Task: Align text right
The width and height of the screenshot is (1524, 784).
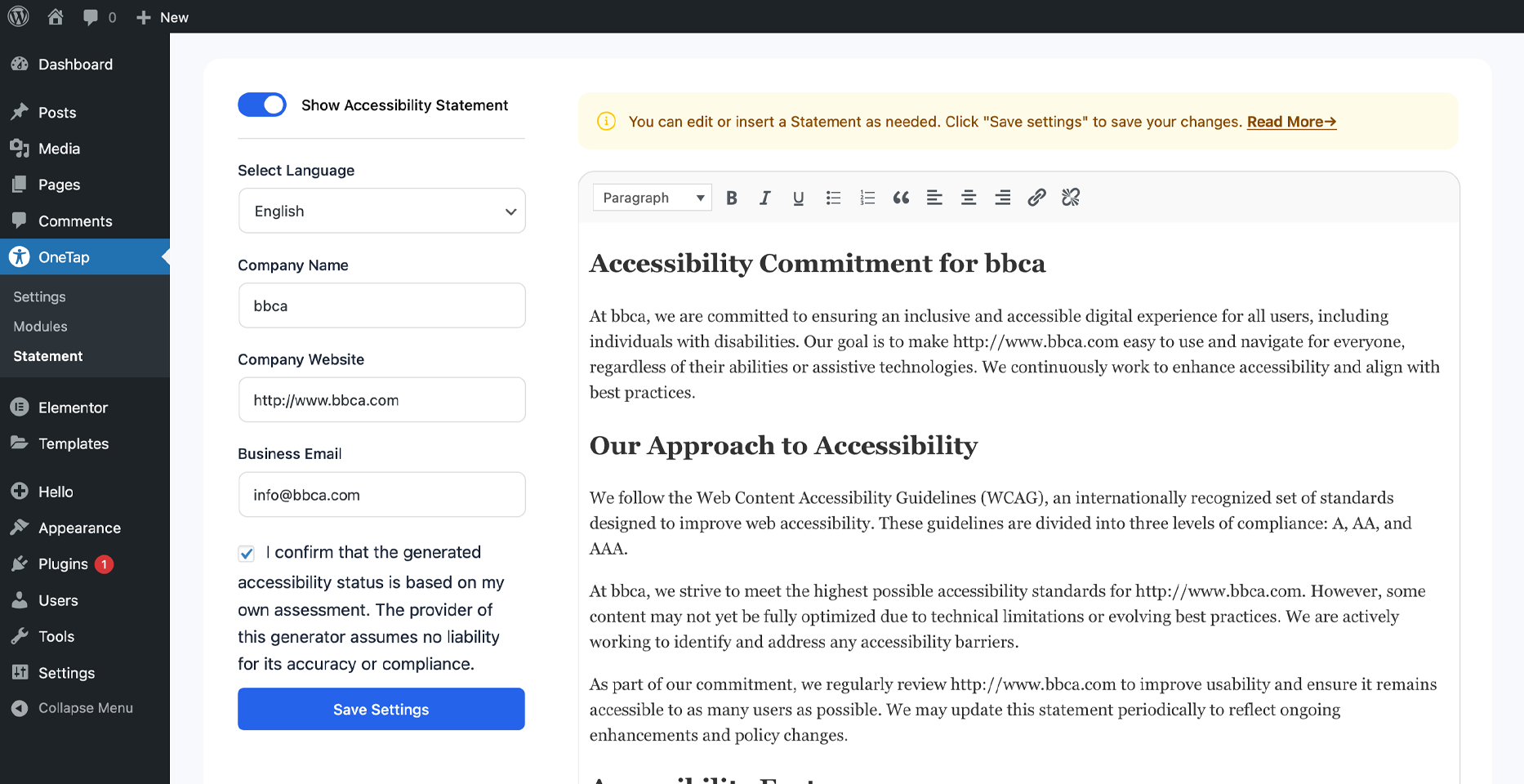Action: tap(1003, 198)
